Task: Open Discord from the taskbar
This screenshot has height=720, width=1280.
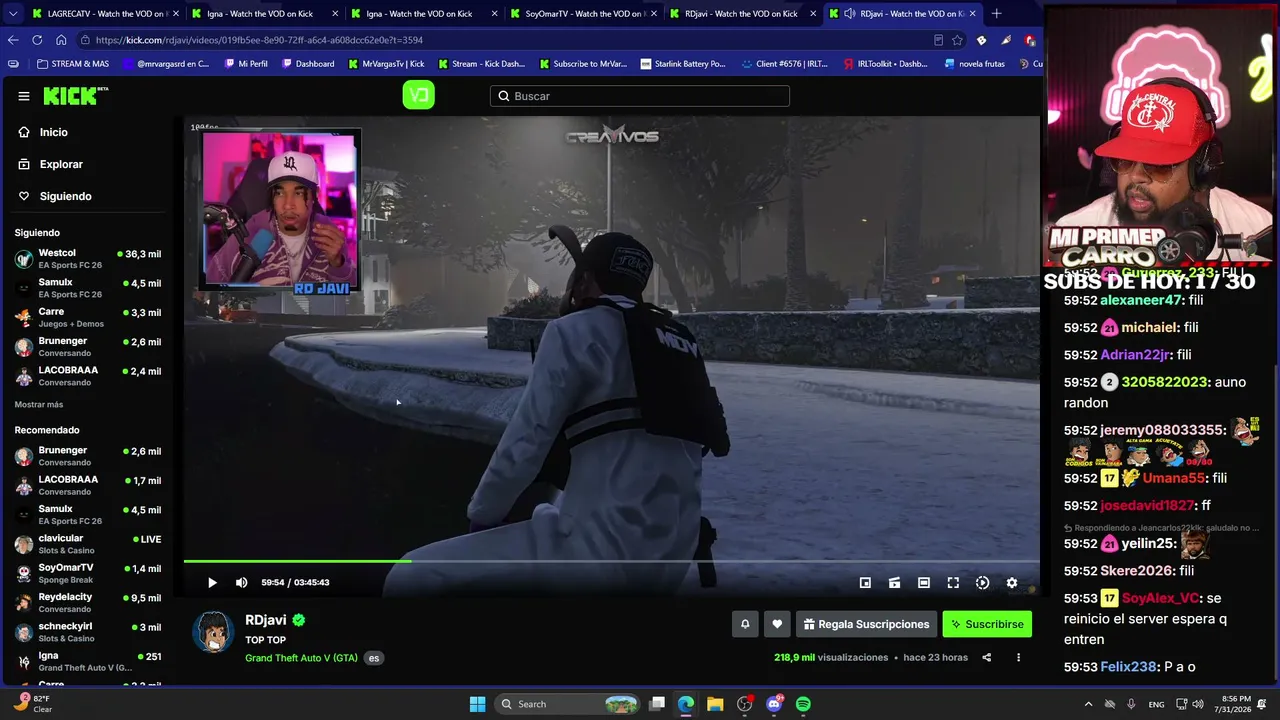Action: tap(774, 704)
